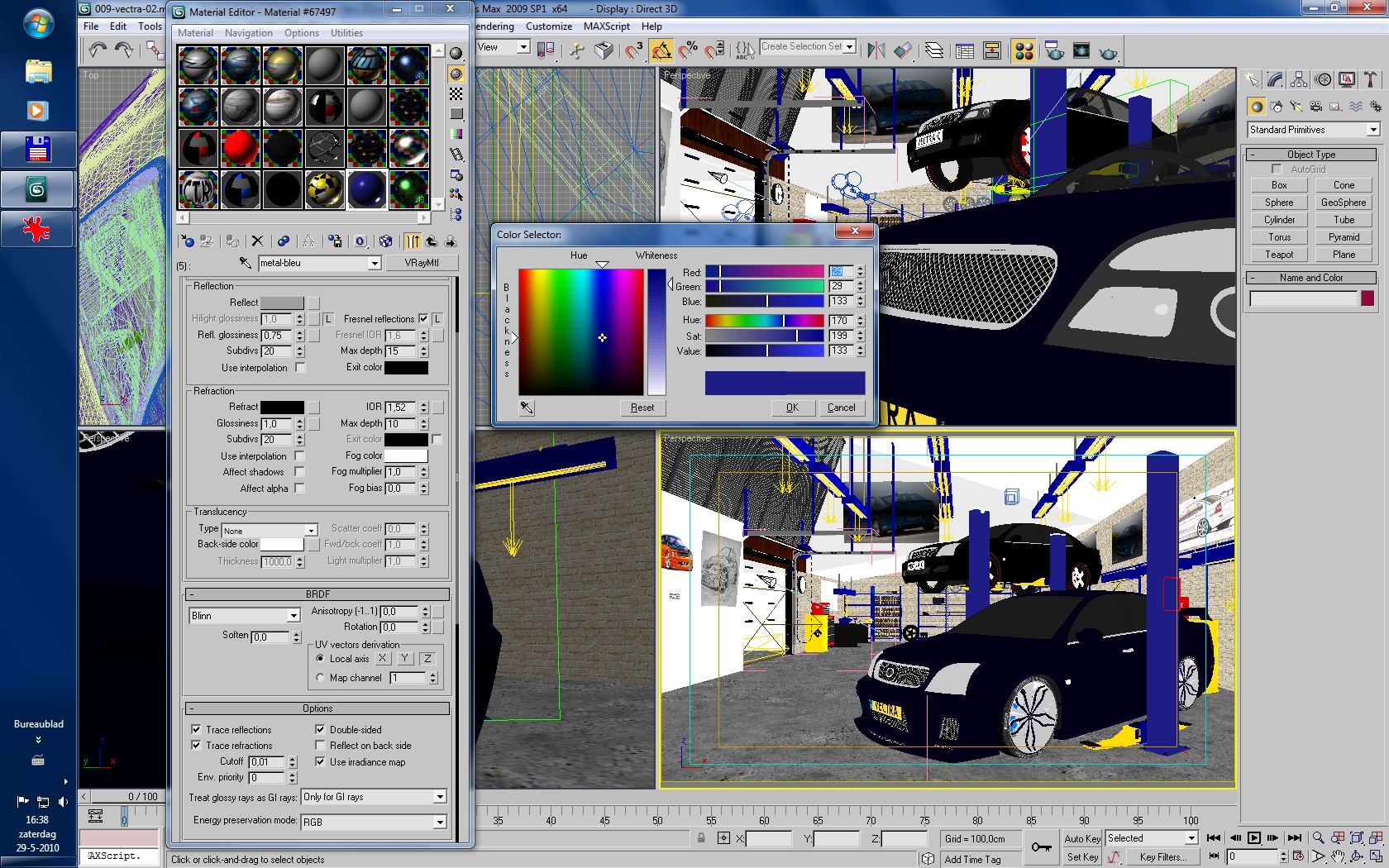
Task: Click OK in the Color Selector
Action: [x=792, y=408]
